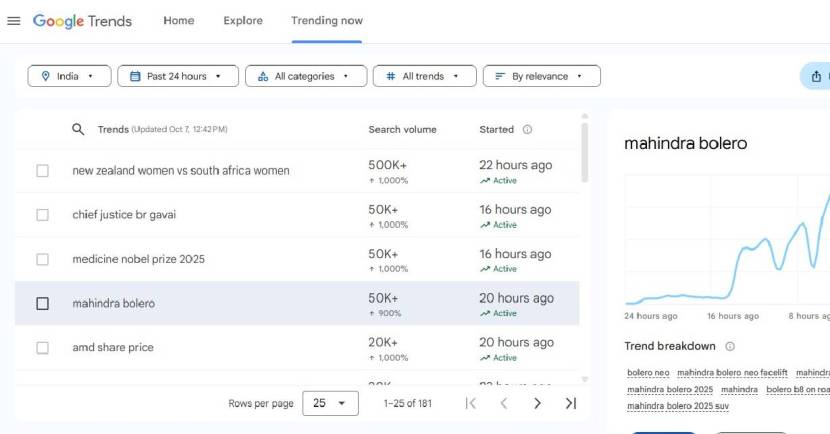Switch to the Explore tab
The image size is (830, 434).
243,21
